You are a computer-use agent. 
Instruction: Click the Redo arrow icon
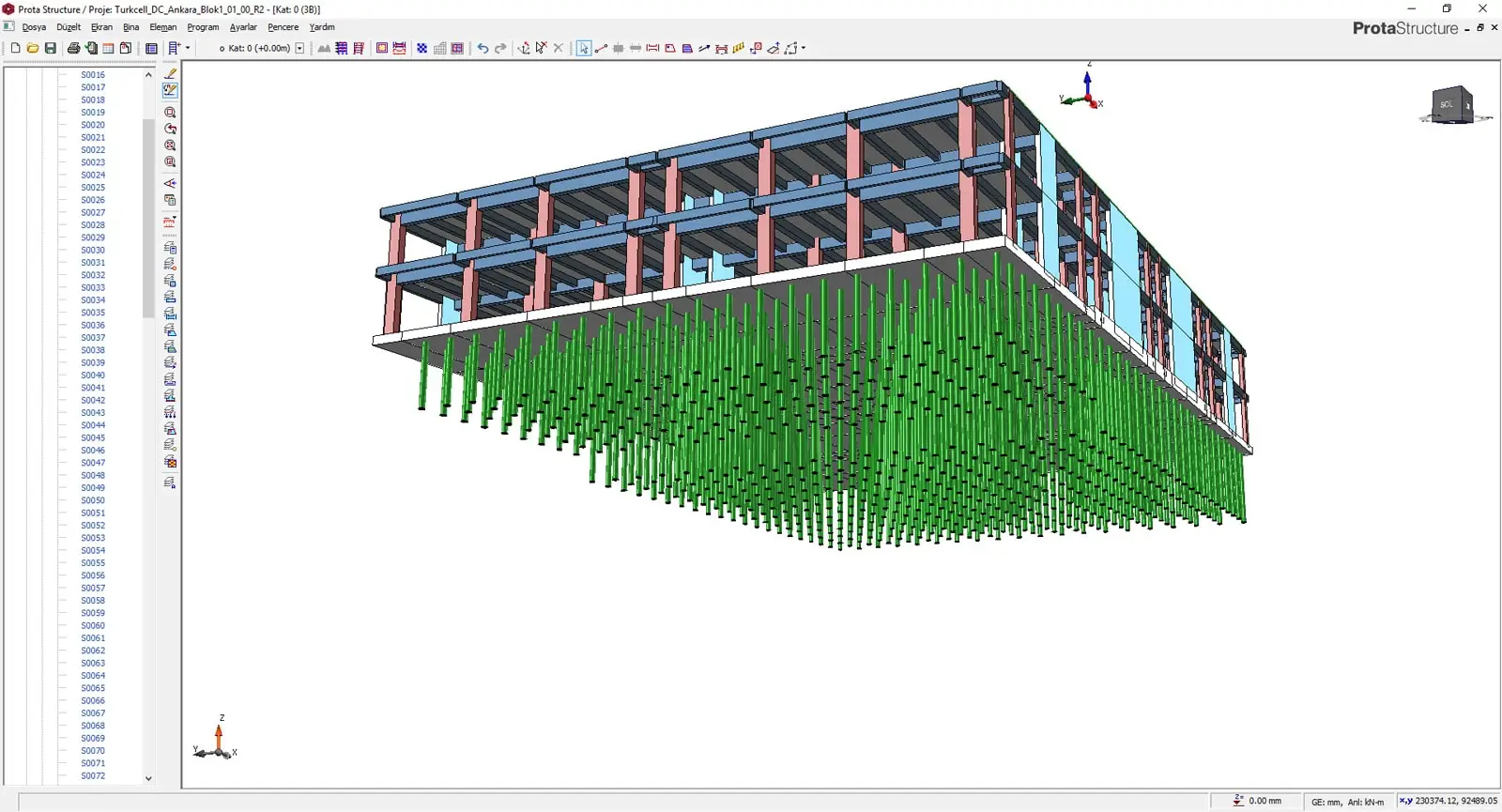500,48
